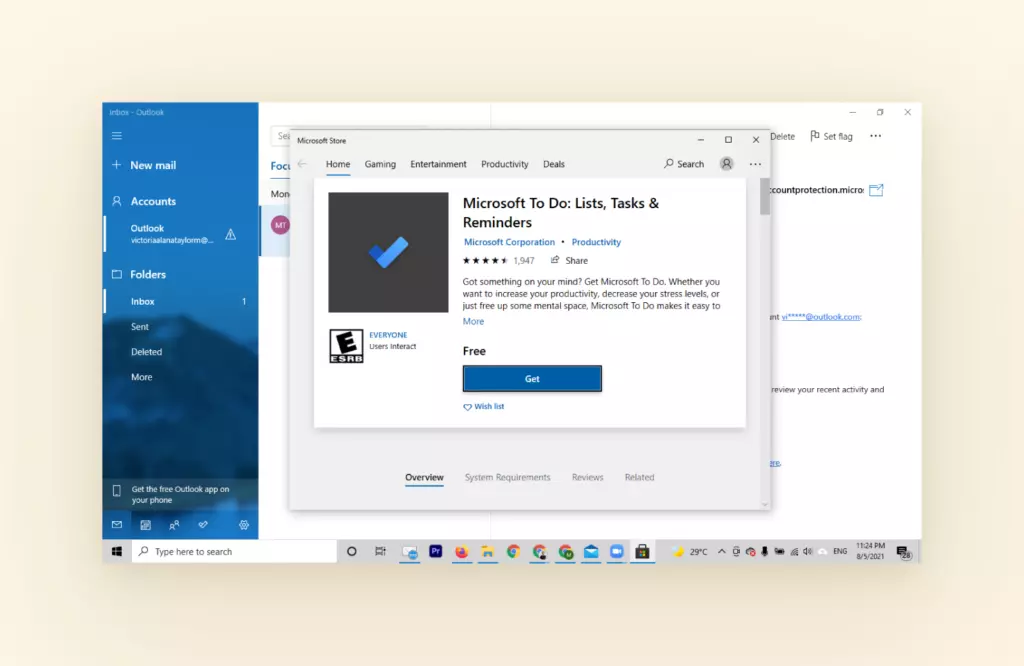Open the People icon in Outlook's bottom bar

click(174, 524)
